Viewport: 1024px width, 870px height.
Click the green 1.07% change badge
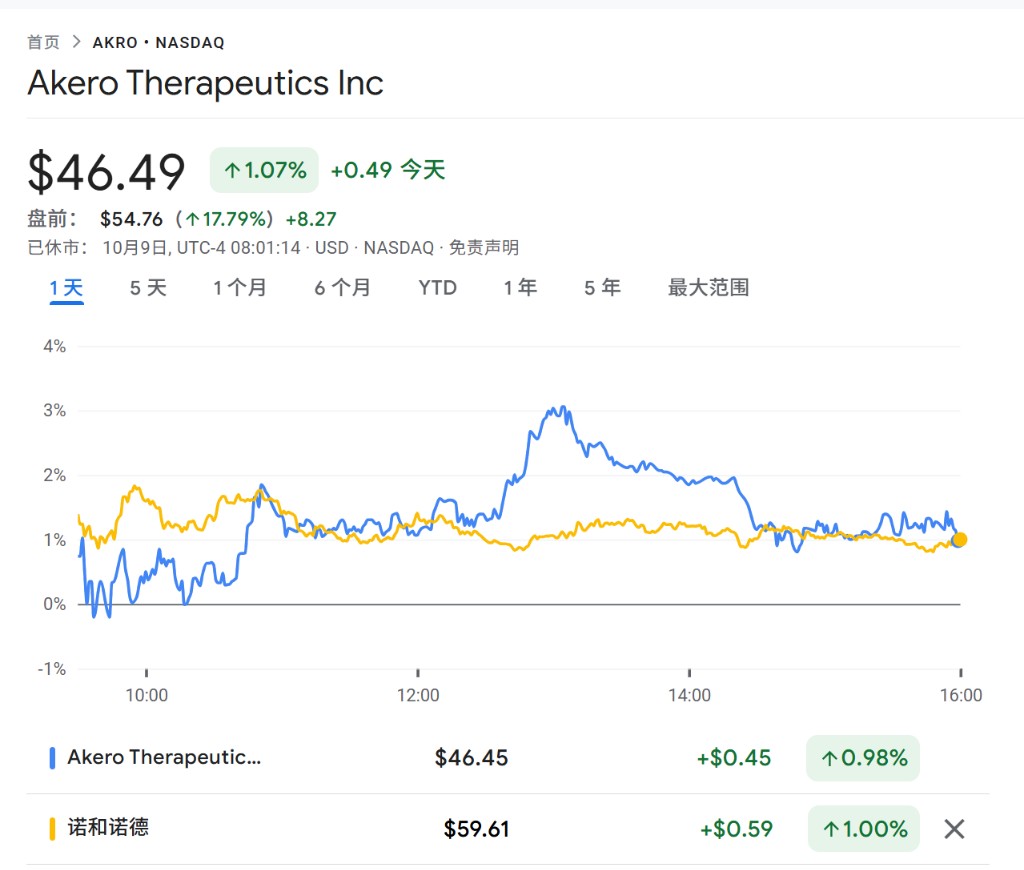tap(264, 170)
